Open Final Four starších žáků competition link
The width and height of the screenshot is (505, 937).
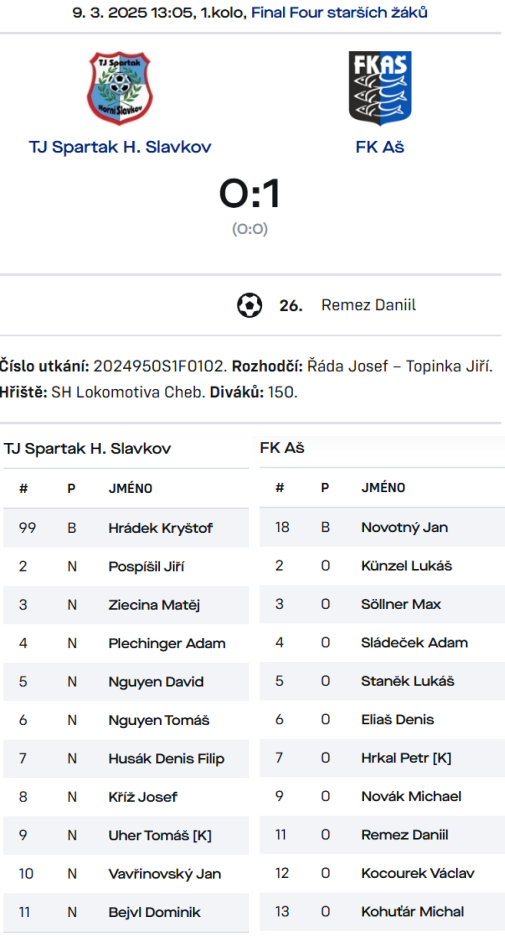click(x=339, y=13)
